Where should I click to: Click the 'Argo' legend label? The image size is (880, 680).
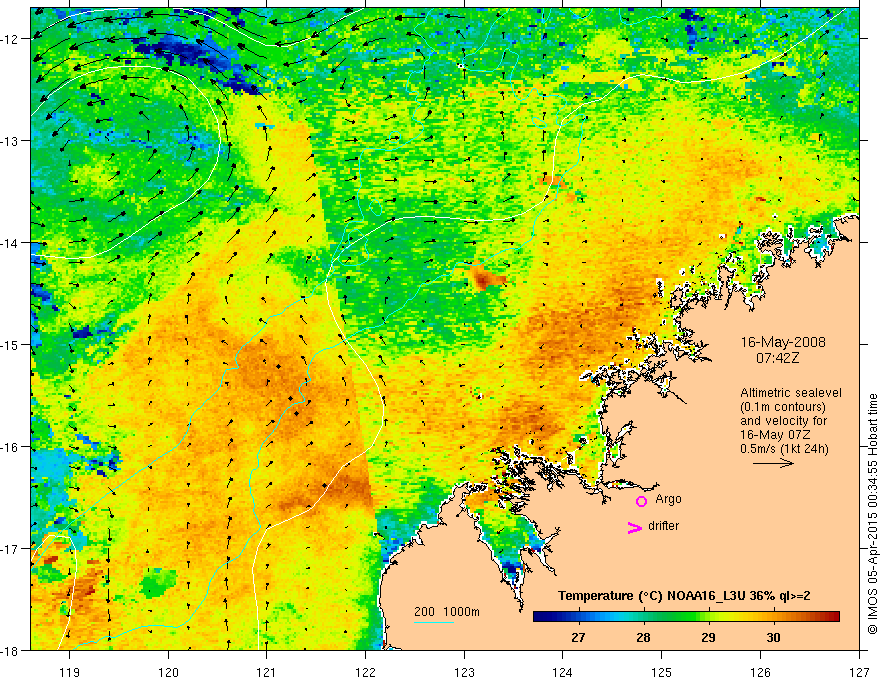pos(668,499)
